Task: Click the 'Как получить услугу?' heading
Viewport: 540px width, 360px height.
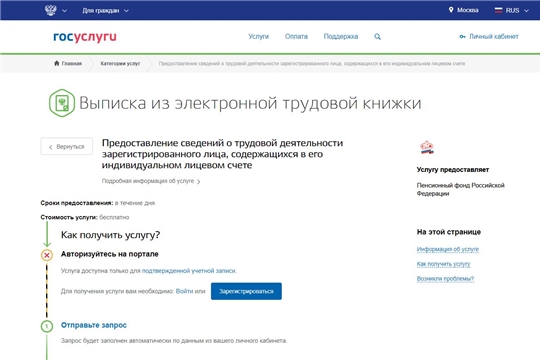Action: tap(111, 235)
